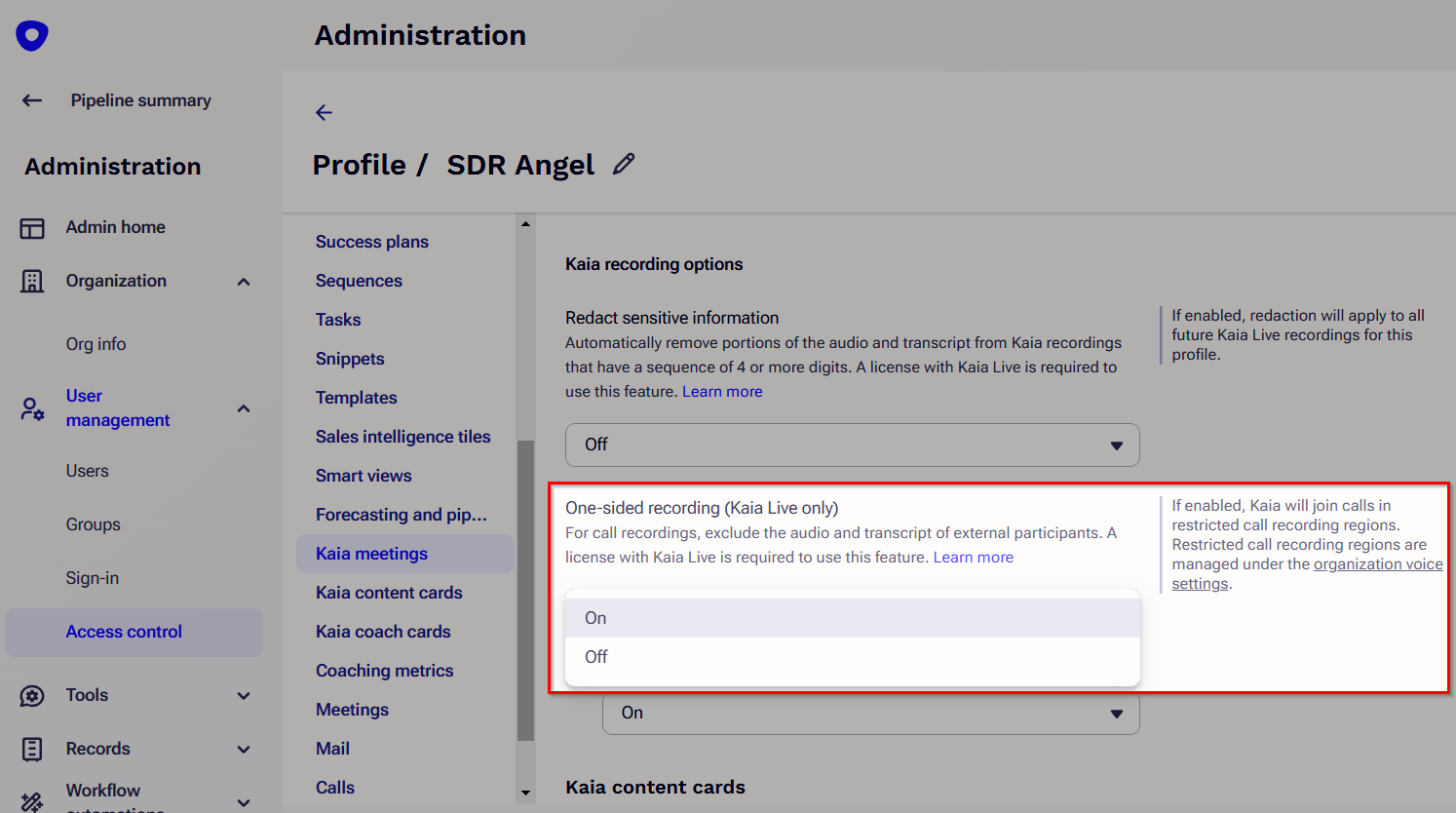
Task: Select Tasks in profile list
Action: pos(337,320)
